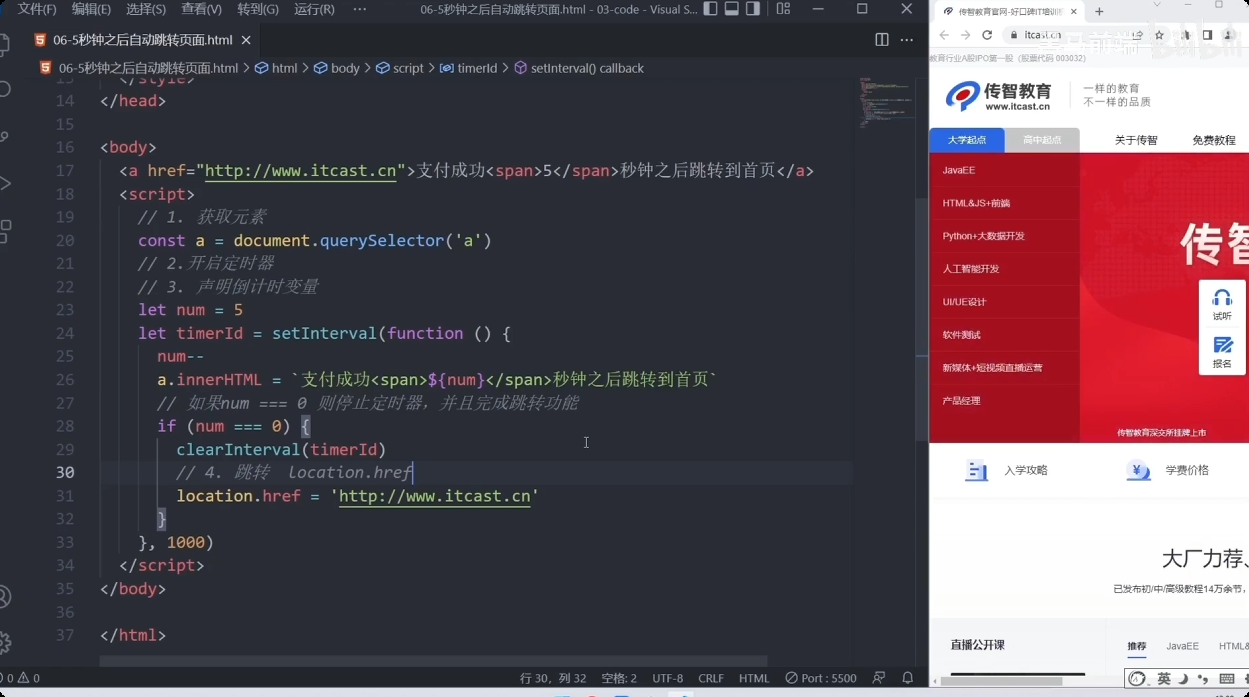The width and height of the screenshot is (1249, 697).
Task: Open Customize Layout icon in VS Code title bar
Action: [x=783, y=9]
